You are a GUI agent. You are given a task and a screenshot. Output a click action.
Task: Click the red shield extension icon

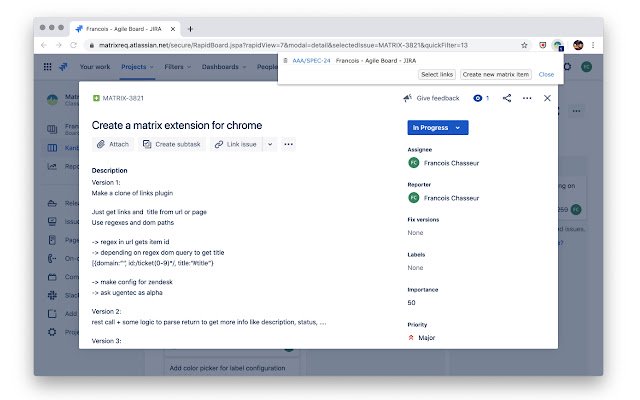click(542, 45)
